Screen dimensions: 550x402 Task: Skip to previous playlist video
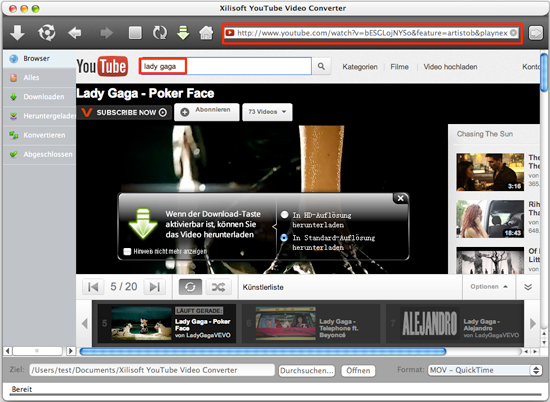93,287
